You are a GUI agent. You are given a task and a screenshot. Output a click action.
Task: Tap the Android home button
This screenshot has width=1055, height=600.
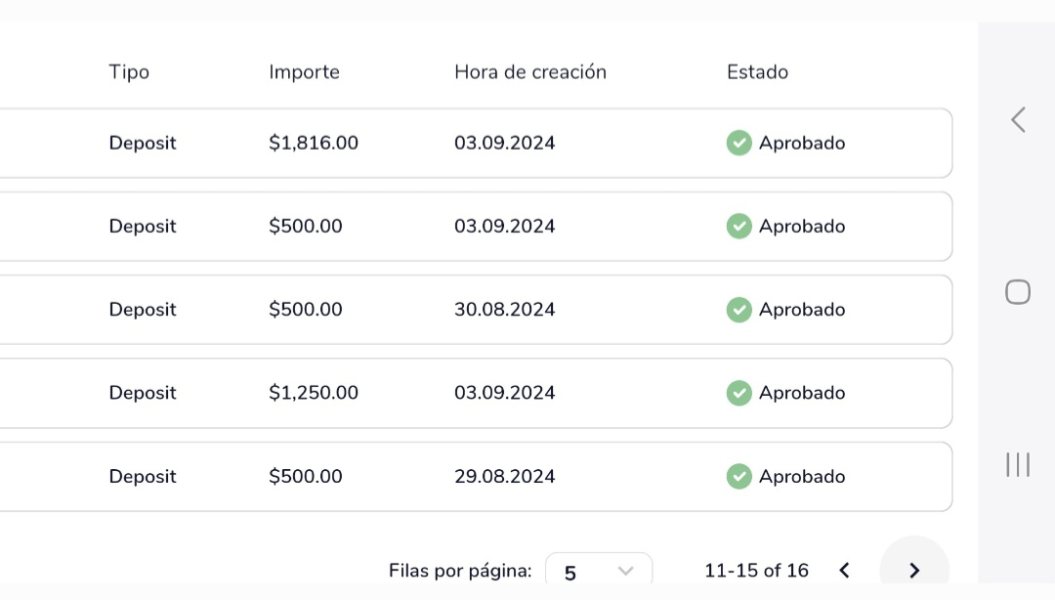click(1018, 292)
